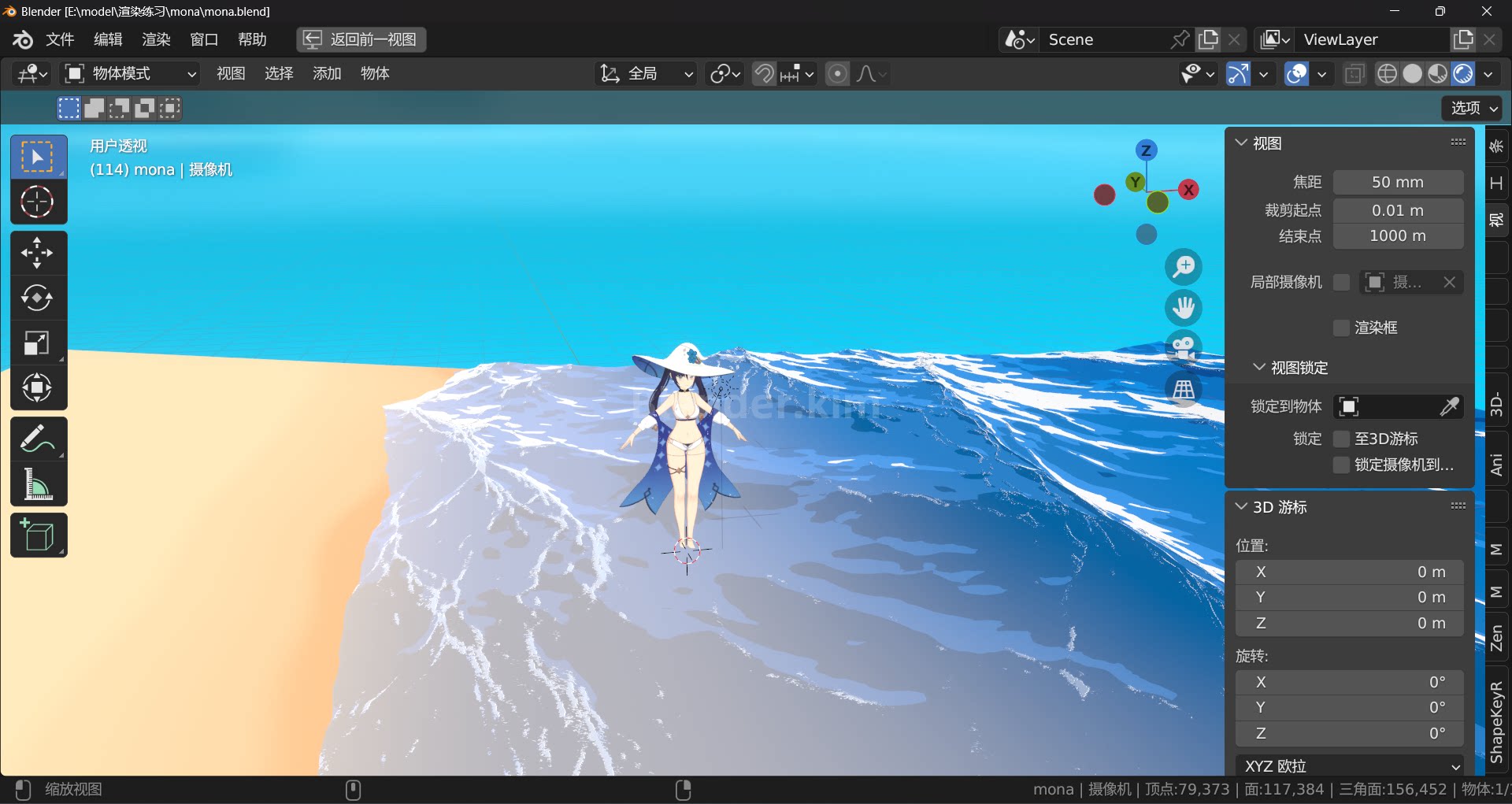This screenshot has width=1512, height=804.
Task: Activate the Transform tool
Action: (x=38, y=387)
